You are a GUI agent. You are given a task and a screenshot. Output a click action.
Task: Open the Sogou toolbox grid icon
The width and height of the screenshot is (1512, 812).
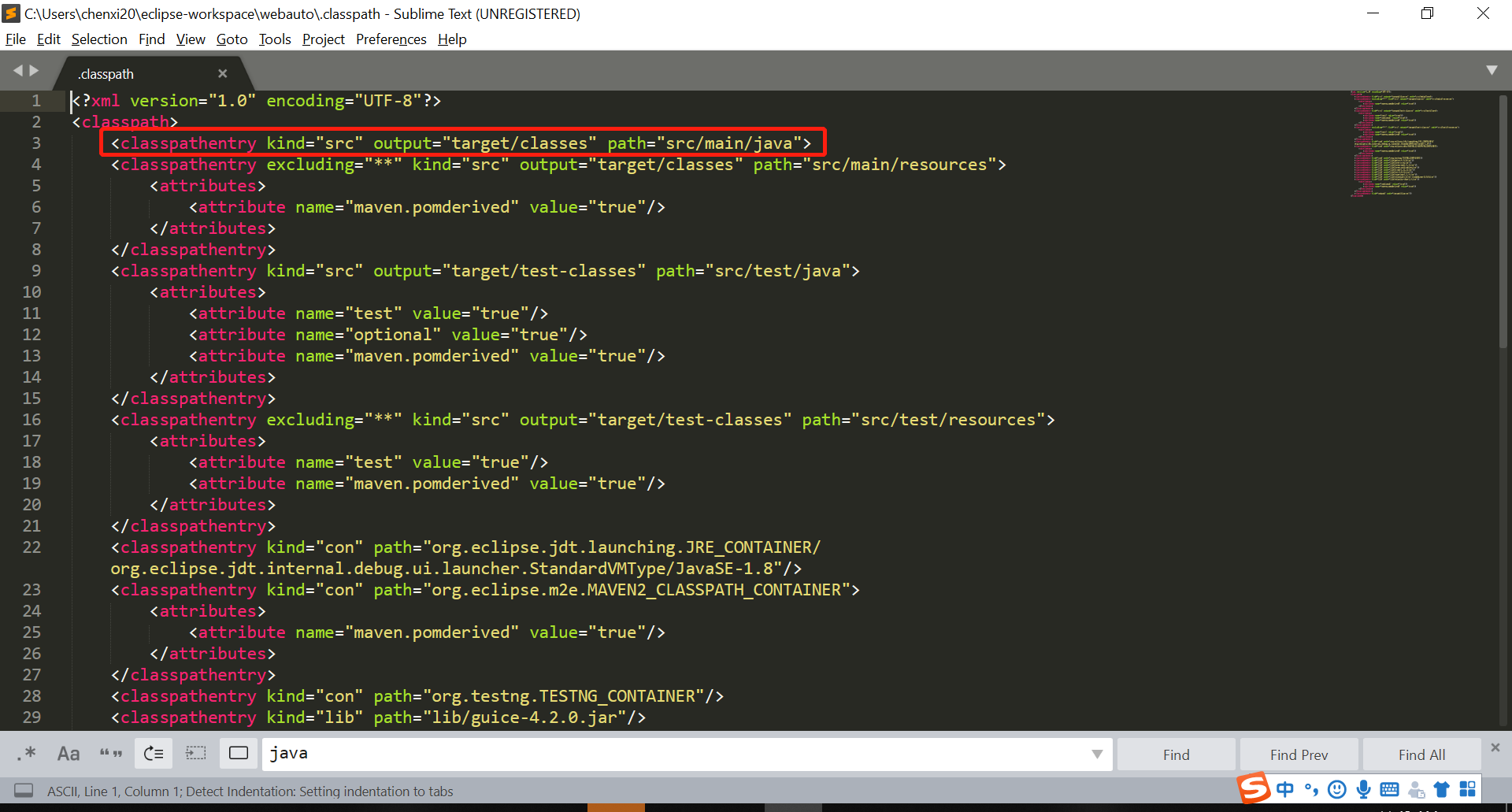click(x=1468, y=789)
